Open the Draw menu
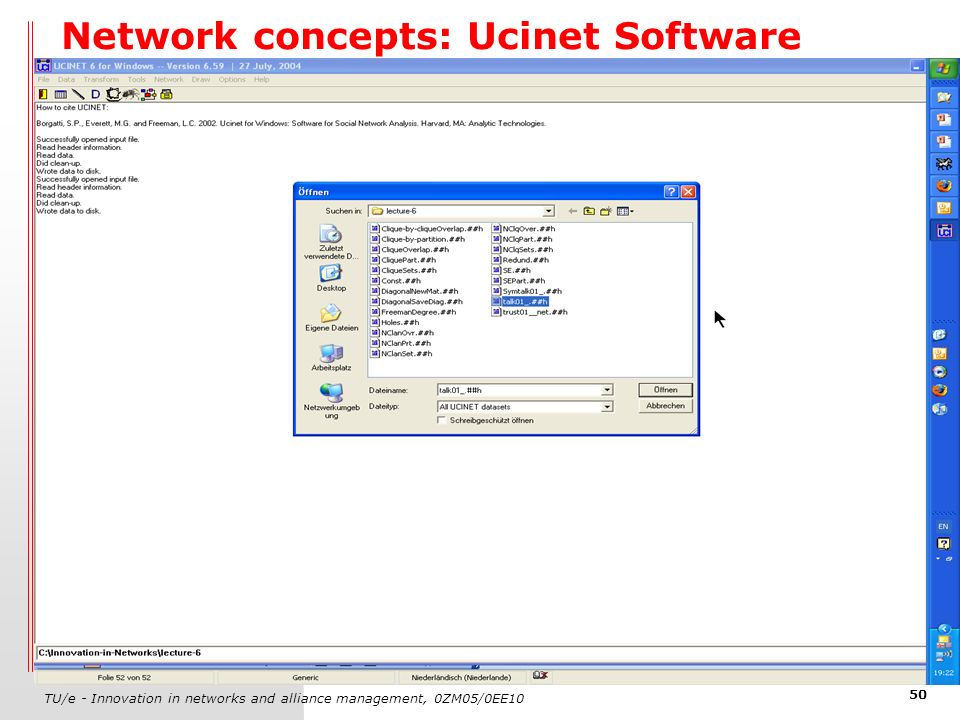The height and width of the screenshot is (720, 960). pyautogui.click(x=201, y=80)
